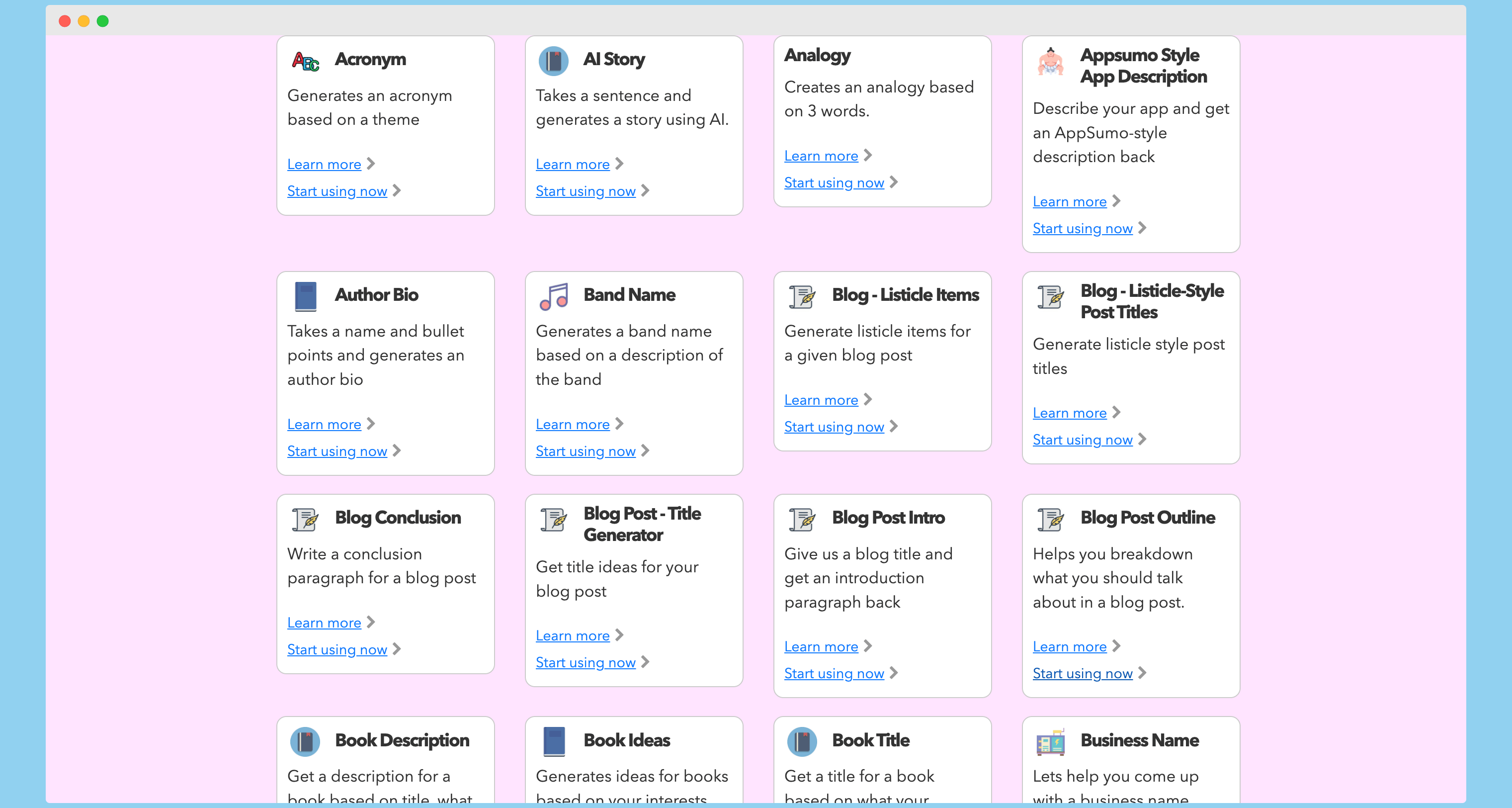Screen dimensions: 1512x808
Task: Select the Acronym card heading
Action: point(370,60)
